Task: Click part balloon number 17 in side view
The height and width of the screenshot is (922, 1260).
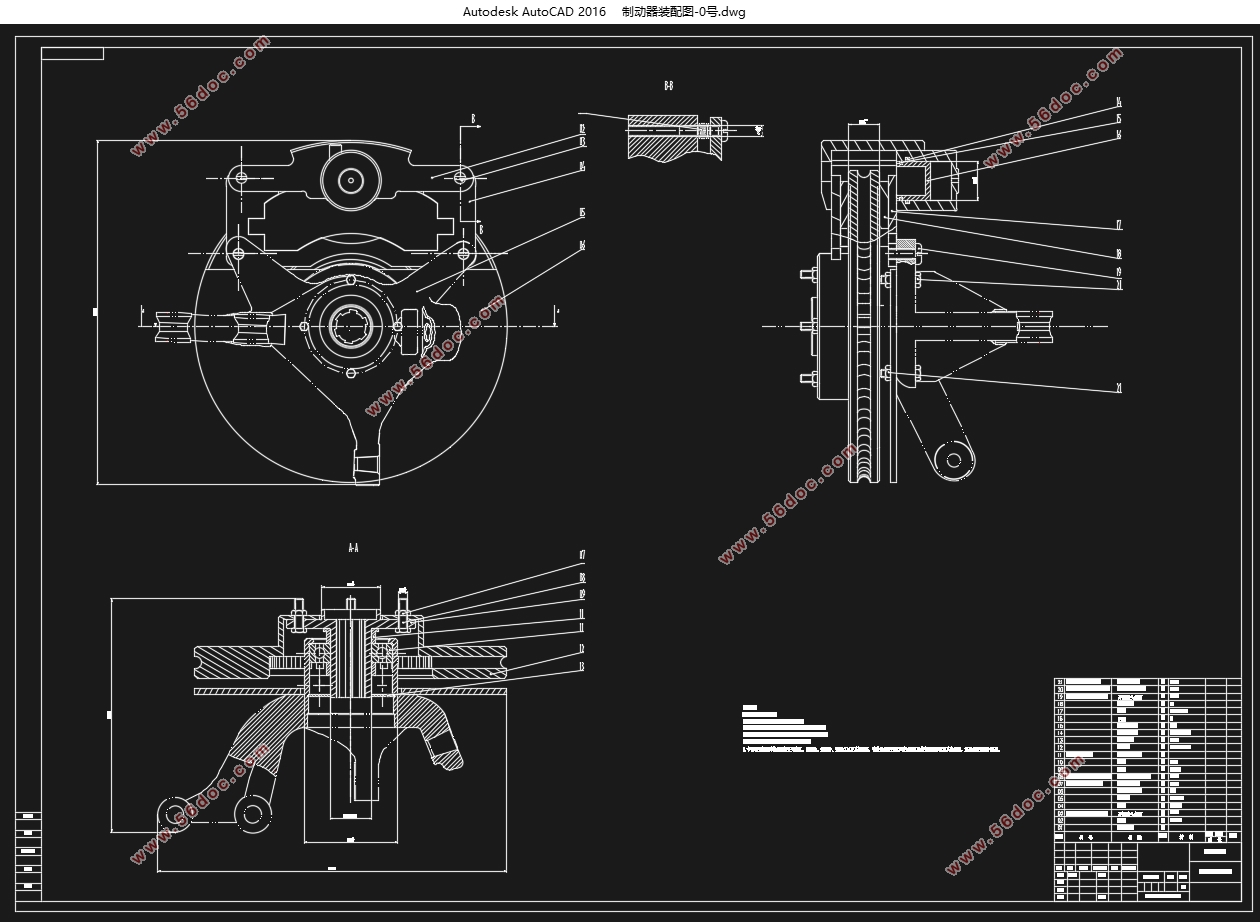Action: coord(1118,225)
